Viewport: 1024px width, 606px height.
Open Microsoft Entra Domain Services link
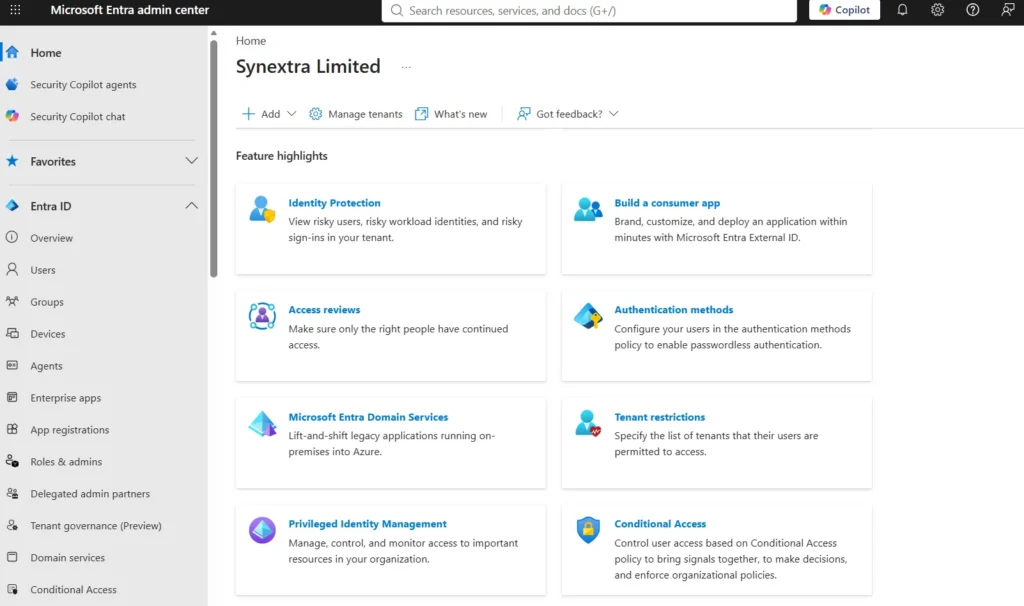[368, 417]
